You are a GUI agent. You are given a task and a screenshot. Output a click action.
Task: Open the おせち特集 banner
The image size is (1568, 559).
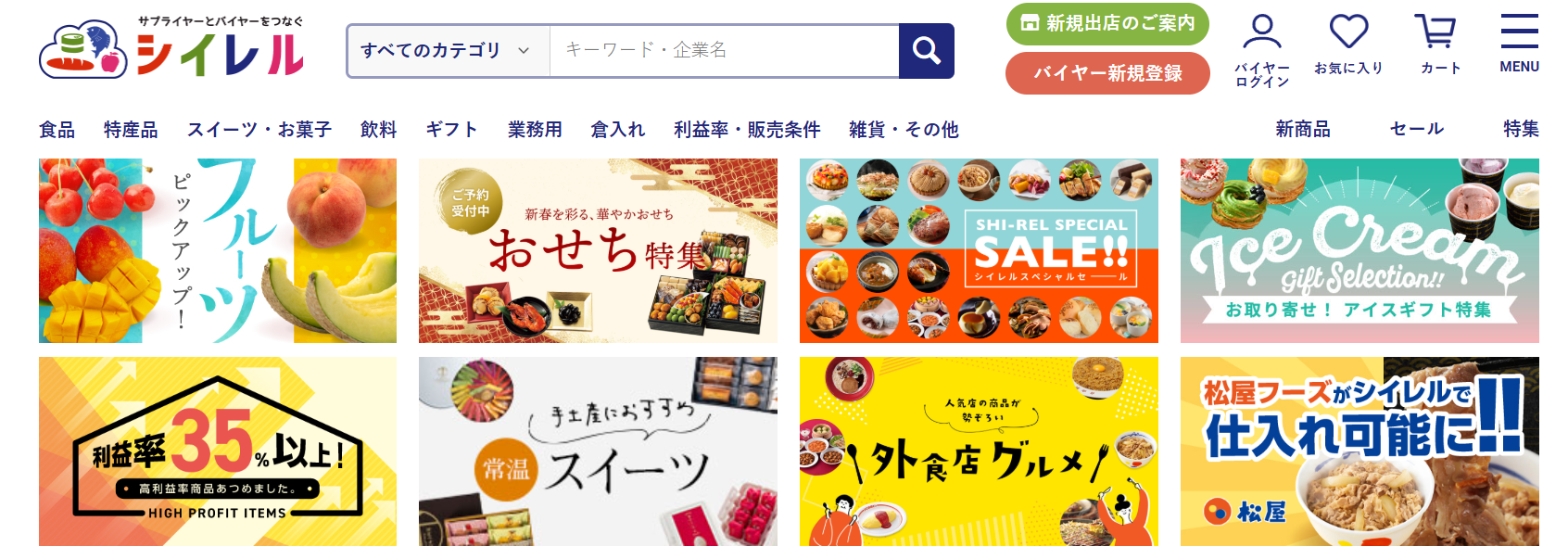(598, 250)
